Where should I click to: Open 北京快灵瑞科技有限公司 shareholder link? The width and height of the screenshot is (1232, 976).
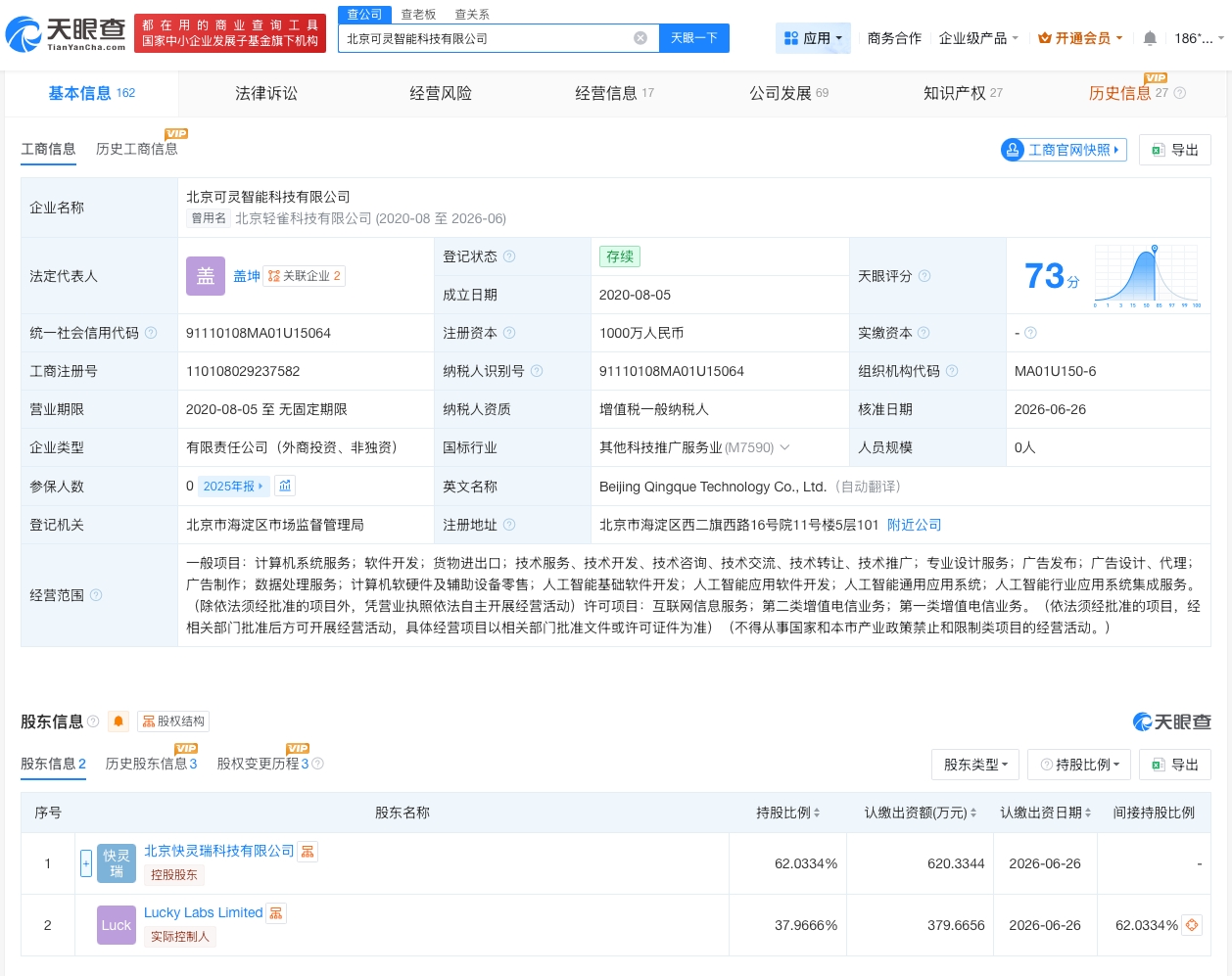219,851
